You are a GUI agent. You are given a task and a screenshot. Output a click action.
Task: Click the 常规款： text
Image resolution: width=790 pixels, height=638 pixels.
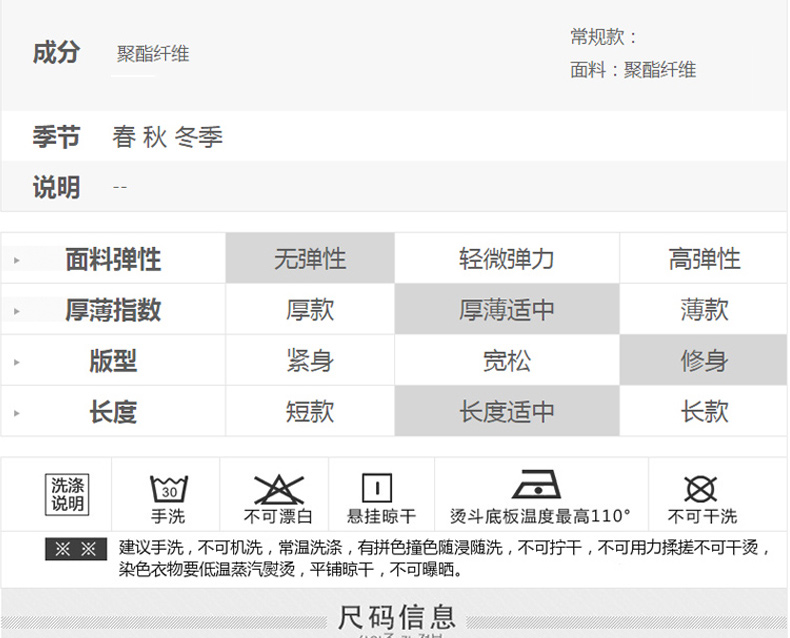point(603,37)
